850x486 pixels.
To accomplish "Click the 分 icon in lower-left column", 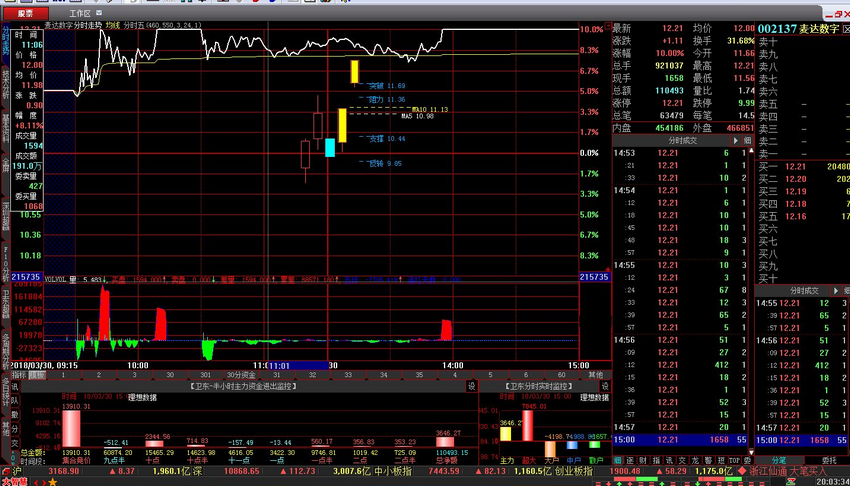I will tap(15, 429).
